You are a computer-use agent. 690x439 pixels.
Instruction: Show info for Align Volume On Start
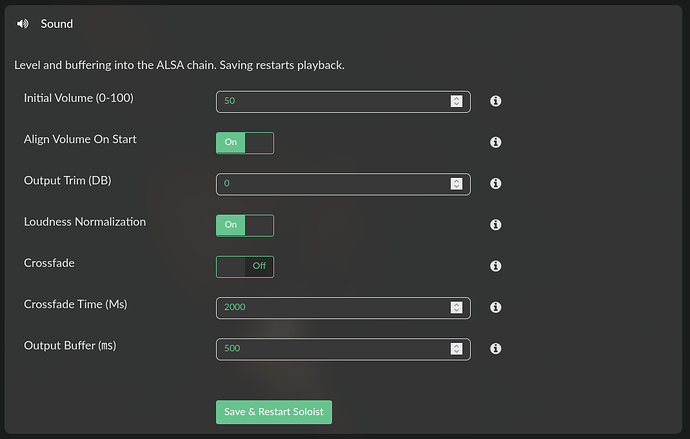click(495, 143)
